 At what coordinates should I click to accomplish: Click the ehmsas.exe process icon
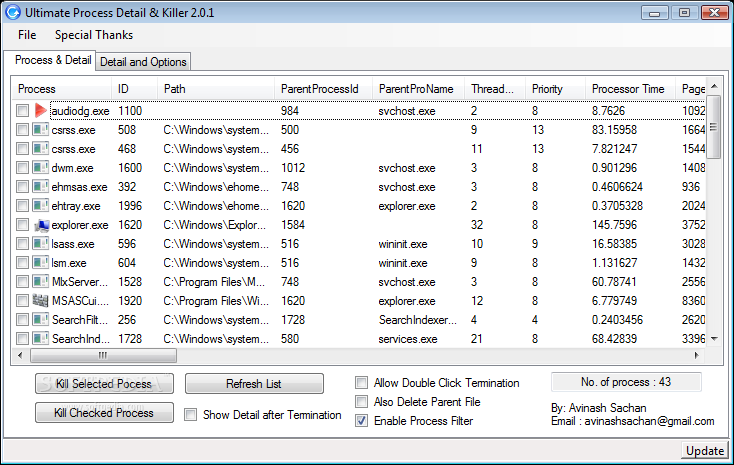click(40, 186)
